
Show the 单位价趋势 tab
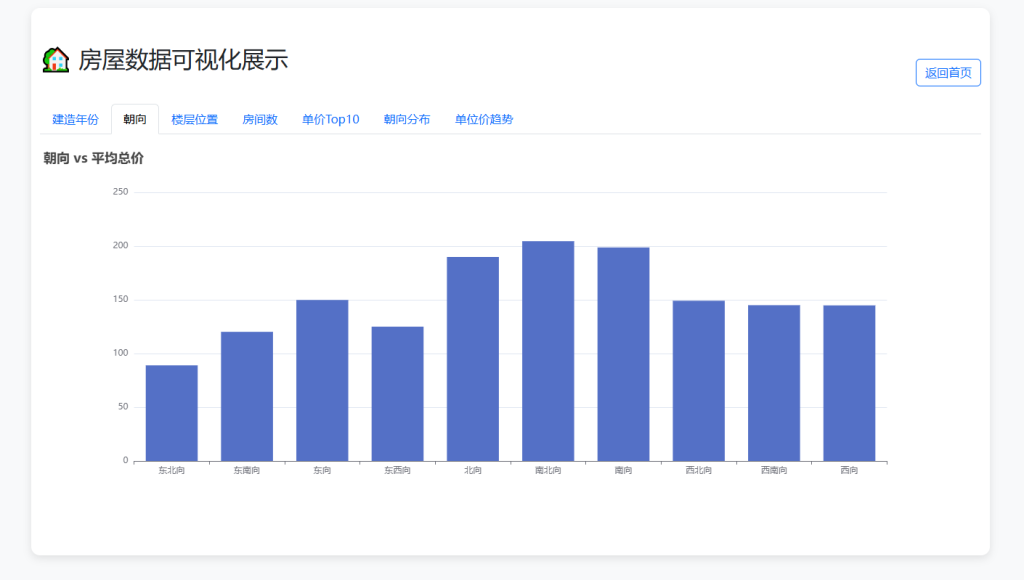[484, 120]
